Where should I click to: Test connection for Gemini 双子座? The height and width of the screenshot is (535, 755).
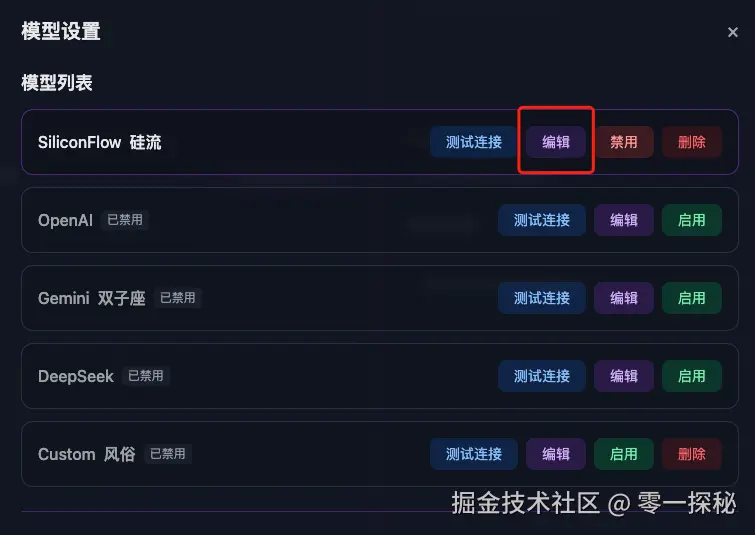tap(542, 298)
